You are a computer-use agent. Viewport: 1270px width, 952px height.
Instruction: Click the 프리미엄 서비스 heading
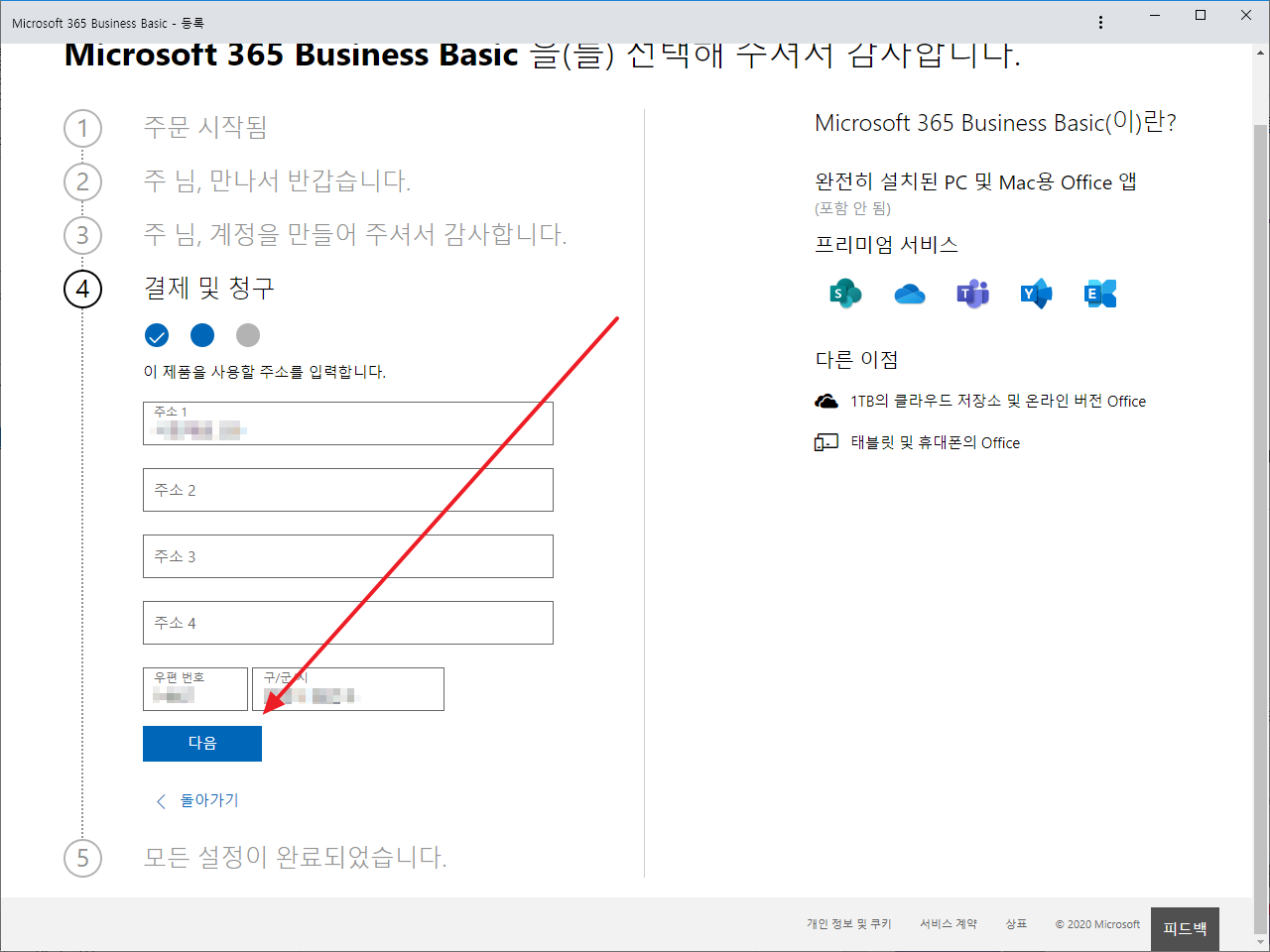[x=886, y=245]
